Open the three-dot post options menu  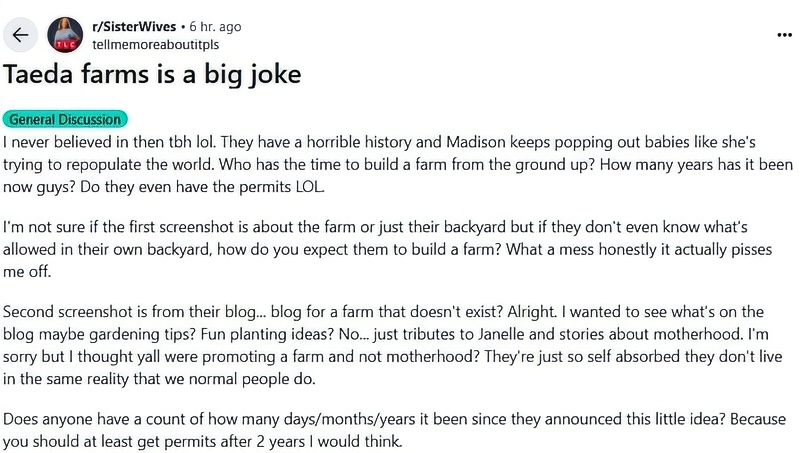pos(785,34)
